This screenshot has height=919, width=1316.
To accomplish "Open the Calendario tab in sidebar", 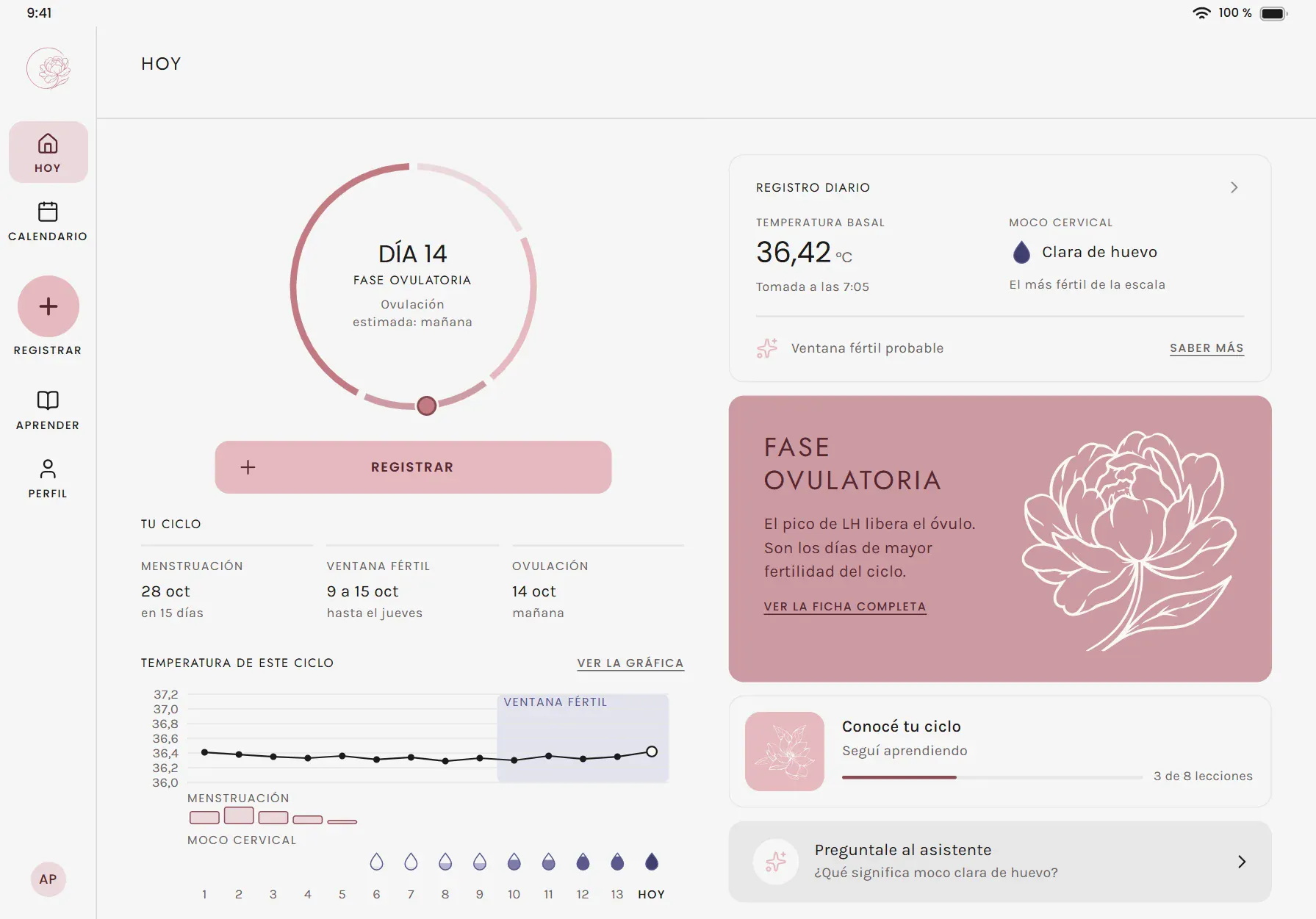I will coord(48,221).
